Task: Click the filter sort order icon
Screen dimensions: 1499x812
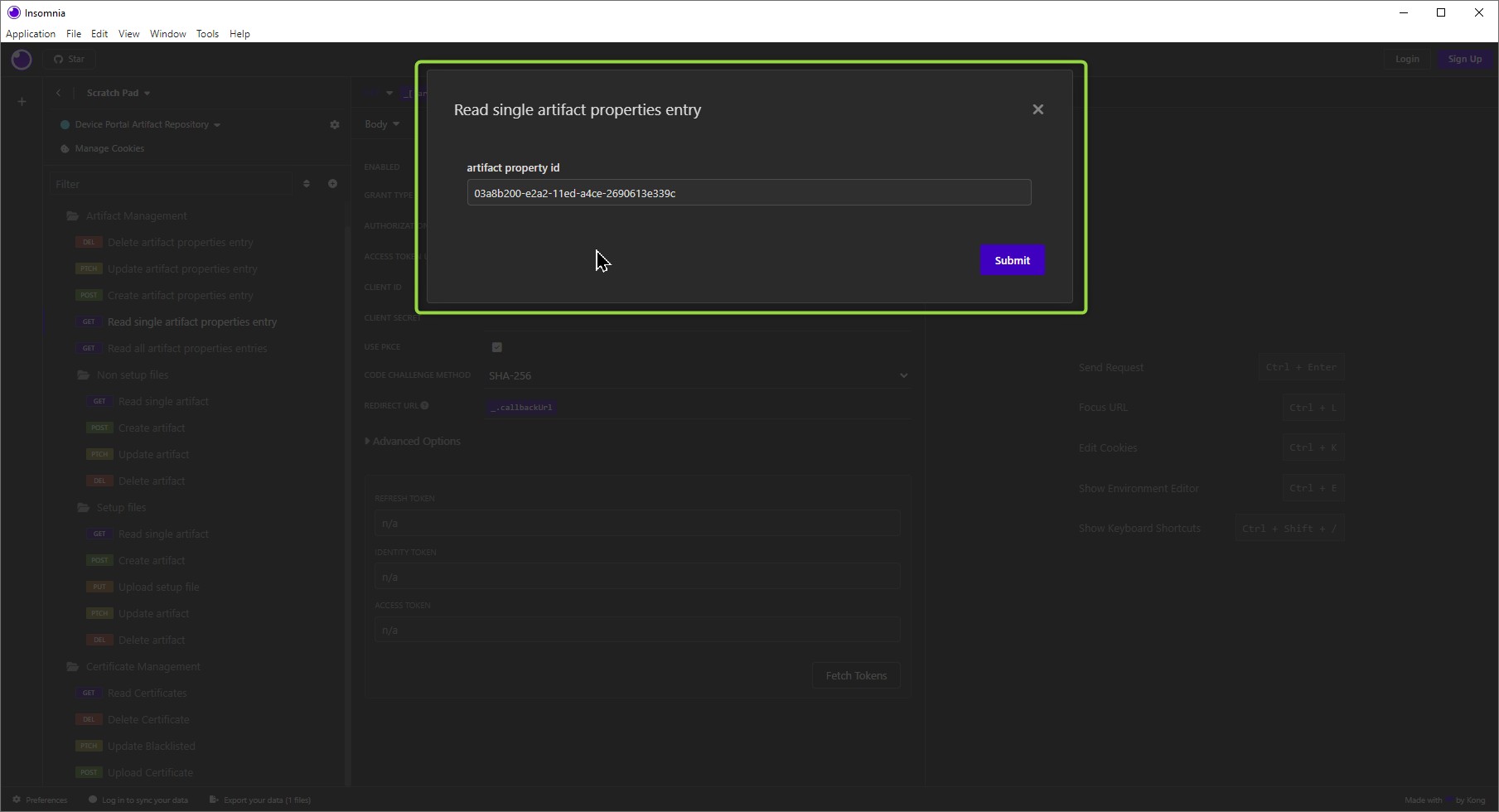Action: (x=307, y=184)
